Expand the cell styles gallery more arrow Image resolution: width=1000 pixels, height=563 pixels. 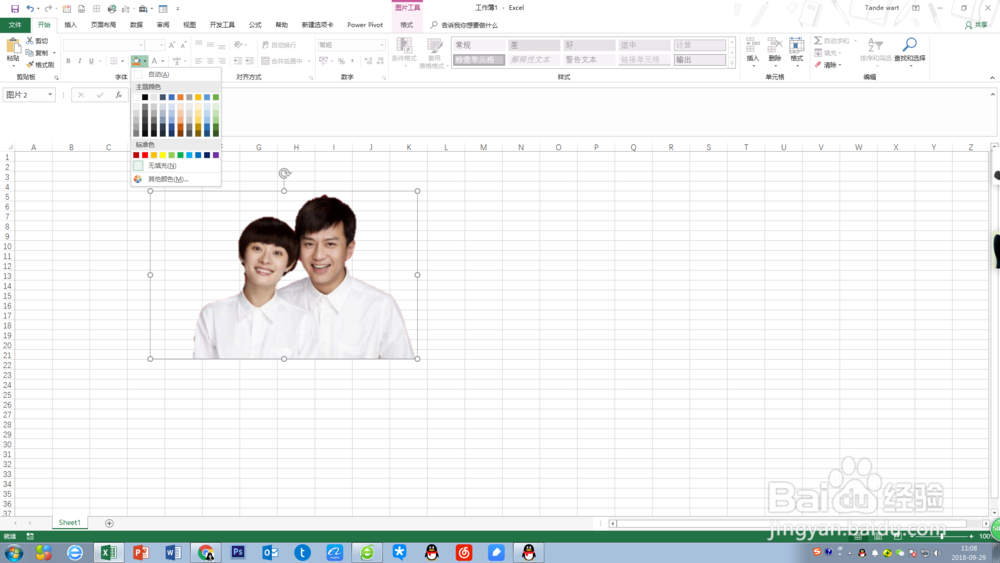tap(732, 62)
